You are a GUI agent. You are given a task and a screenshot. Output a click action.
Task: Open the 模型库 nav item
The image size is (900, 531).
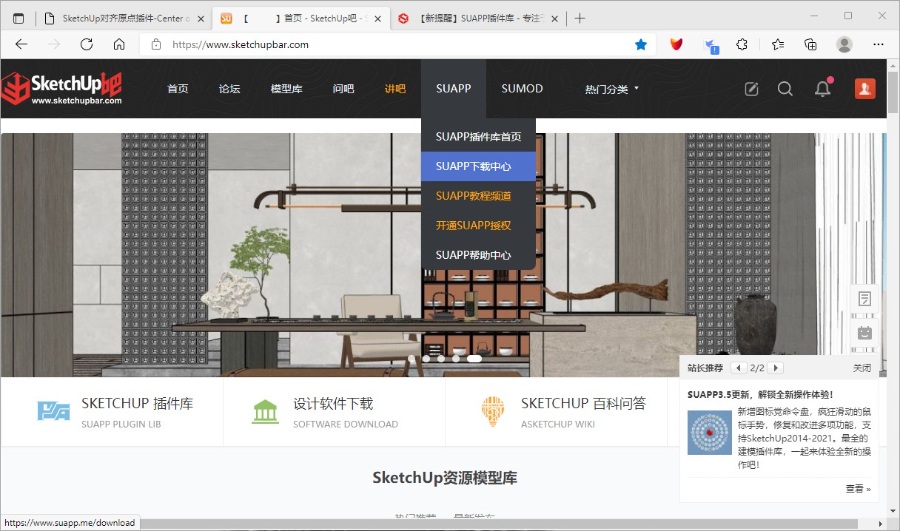pyautogui.click(x=286, y=88)
